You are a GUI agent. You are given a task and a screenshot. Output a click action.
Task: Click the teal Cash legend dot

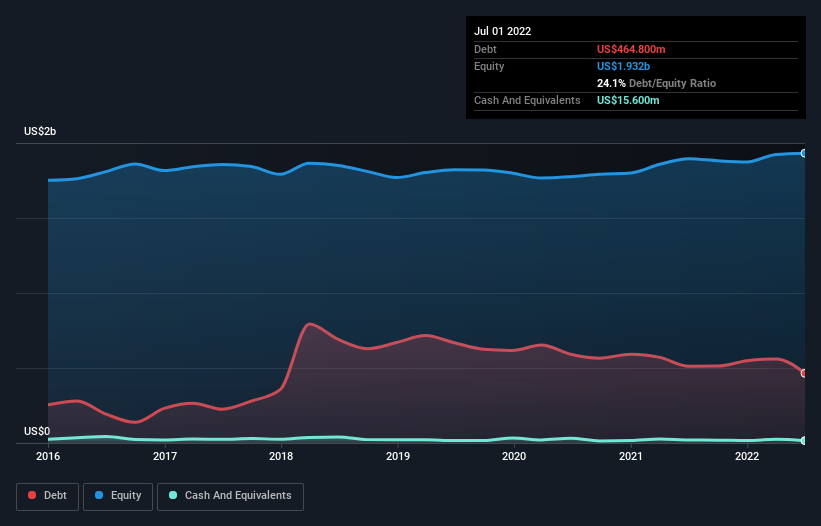[173, 495]
